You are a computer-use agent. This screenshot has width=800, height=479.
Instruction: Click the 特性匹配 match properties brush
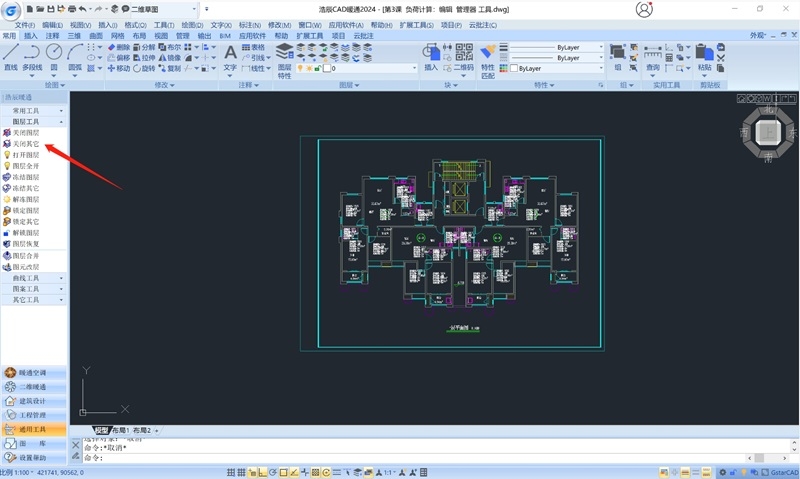pyautogui.click(x=488, y=56)
